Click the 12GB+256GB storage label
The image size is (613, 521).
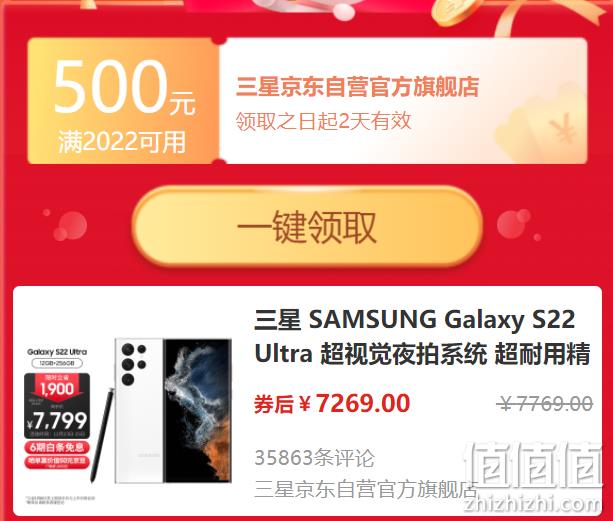pyautogui.click(x=57, y=363)
